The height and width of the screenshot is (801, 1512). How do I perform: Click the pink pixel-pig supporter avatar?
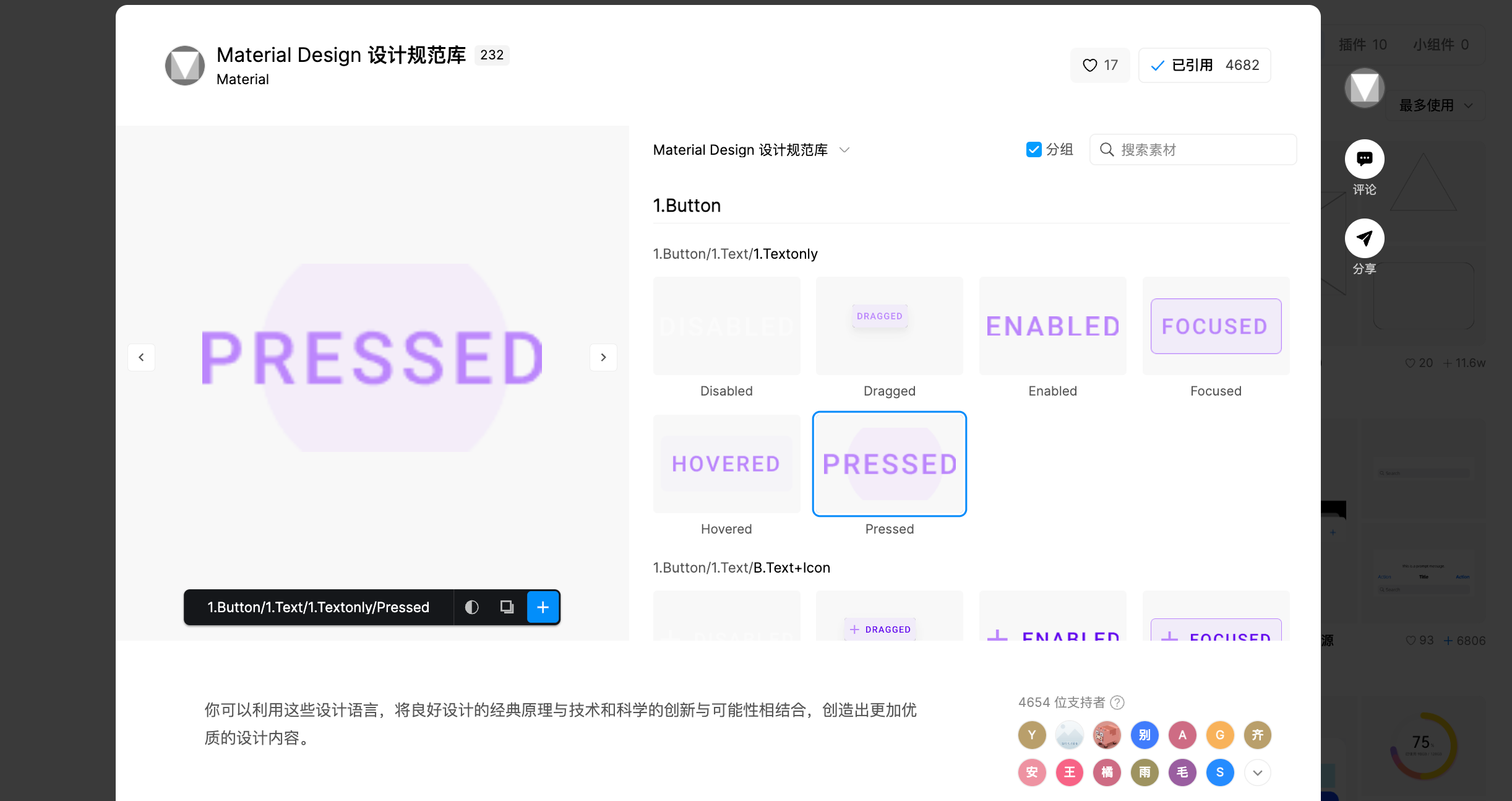click(x=1107, y=735)
